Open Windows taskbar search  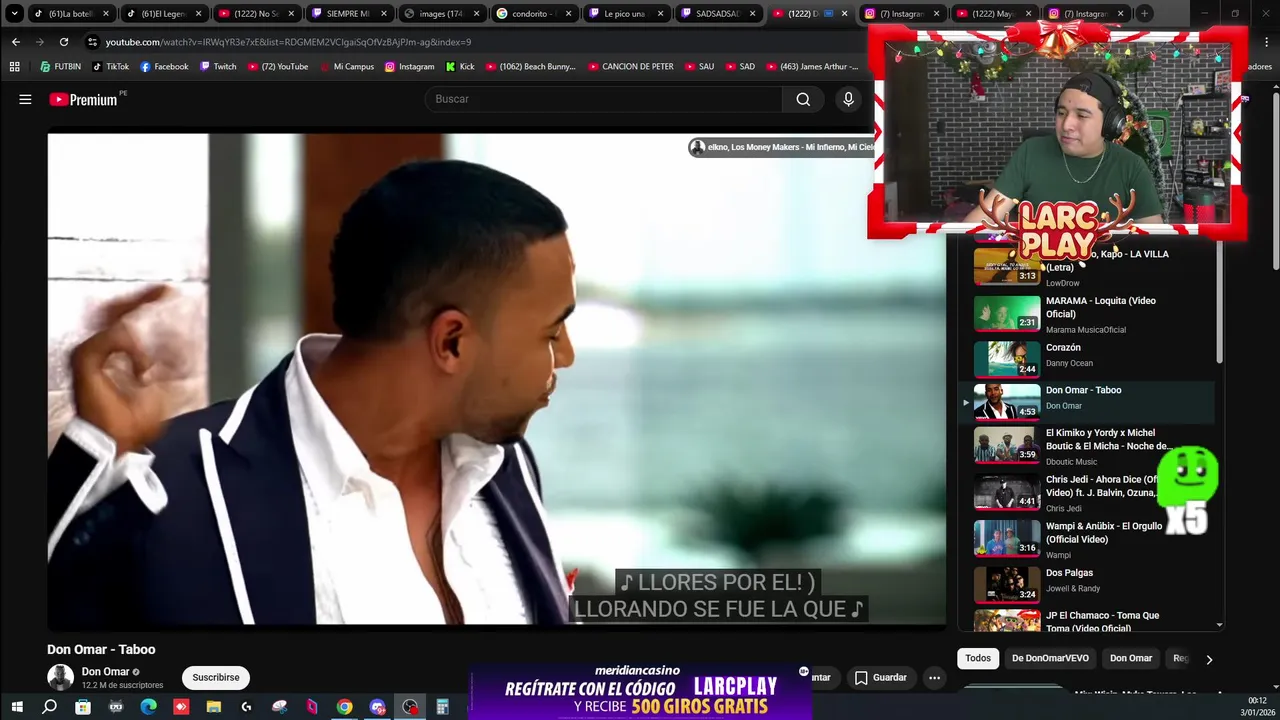[x=50, y=707]
